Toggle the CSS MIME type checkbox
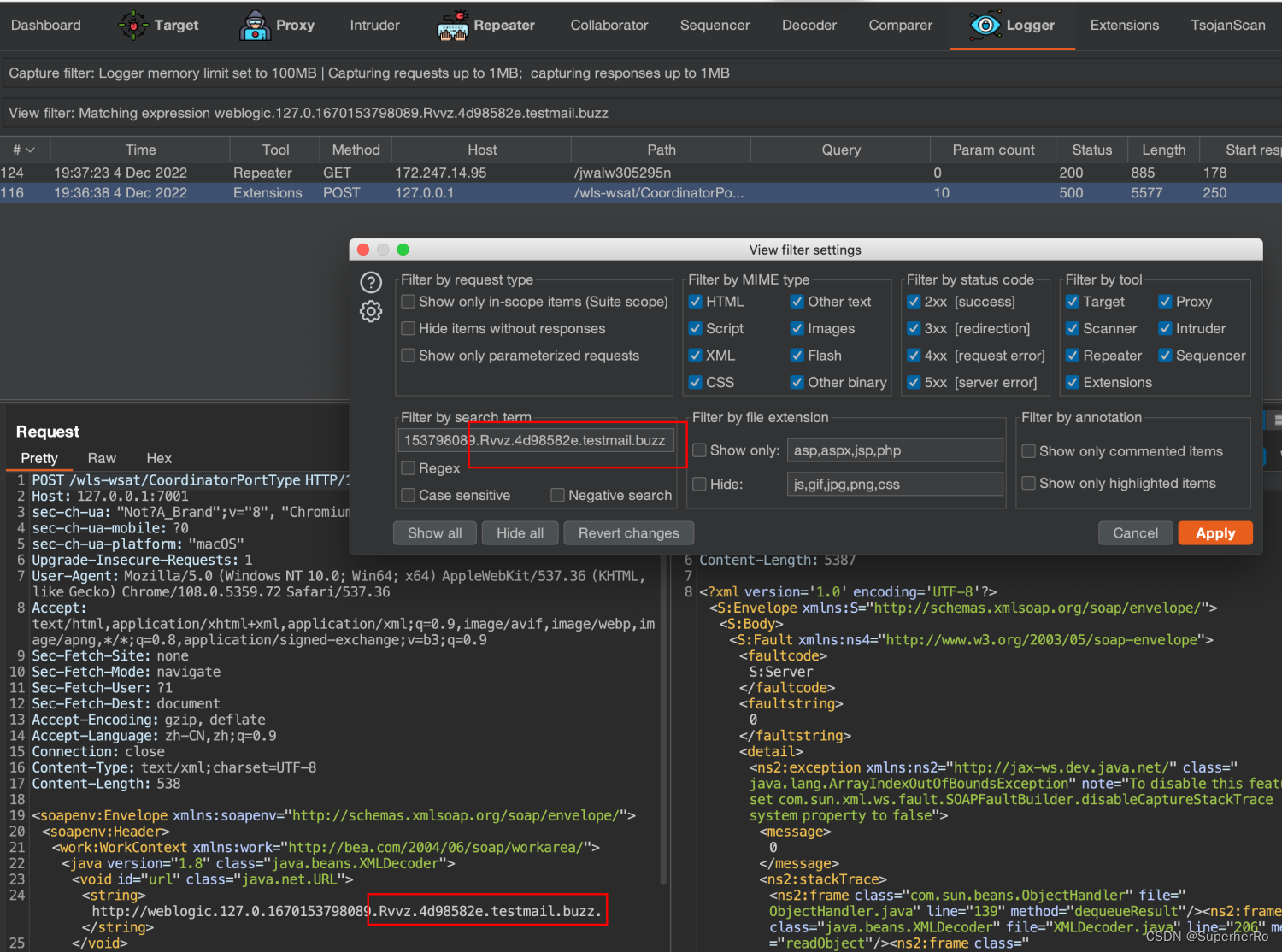Screen dimensions: 1282x952 pos(696,382)
